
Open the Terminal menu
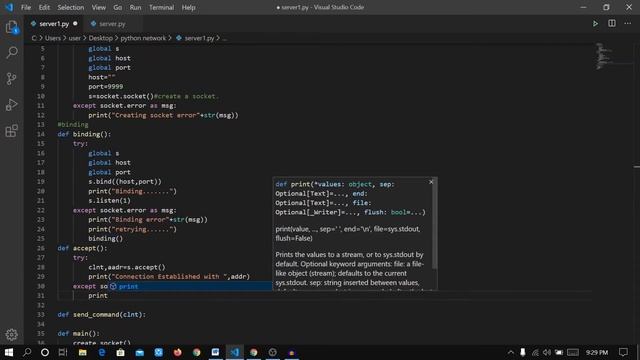(161, 7)
